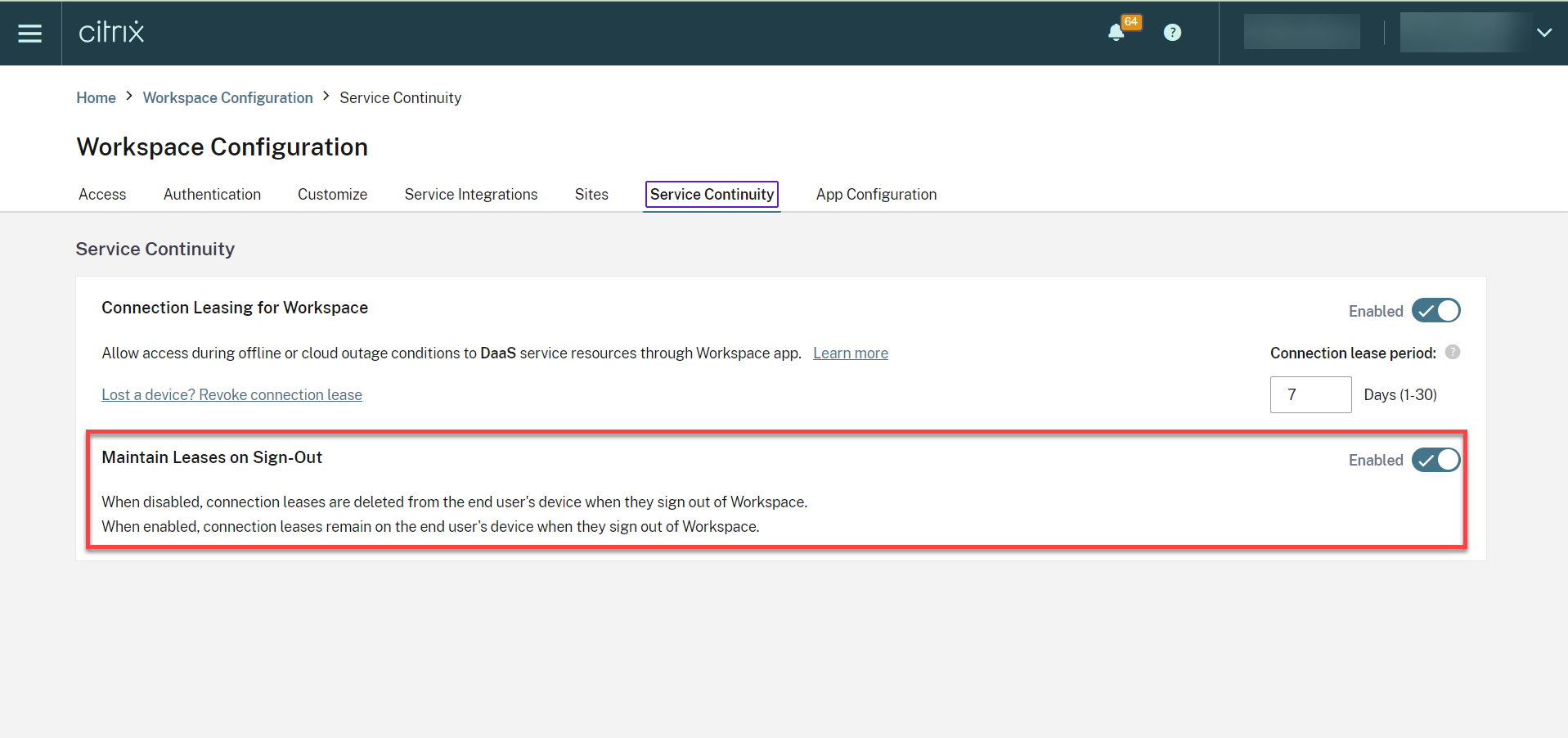This screenshot has height=738, width=1568.
Task: Open the hamburger navigation menu
Action: pos(30,34)
